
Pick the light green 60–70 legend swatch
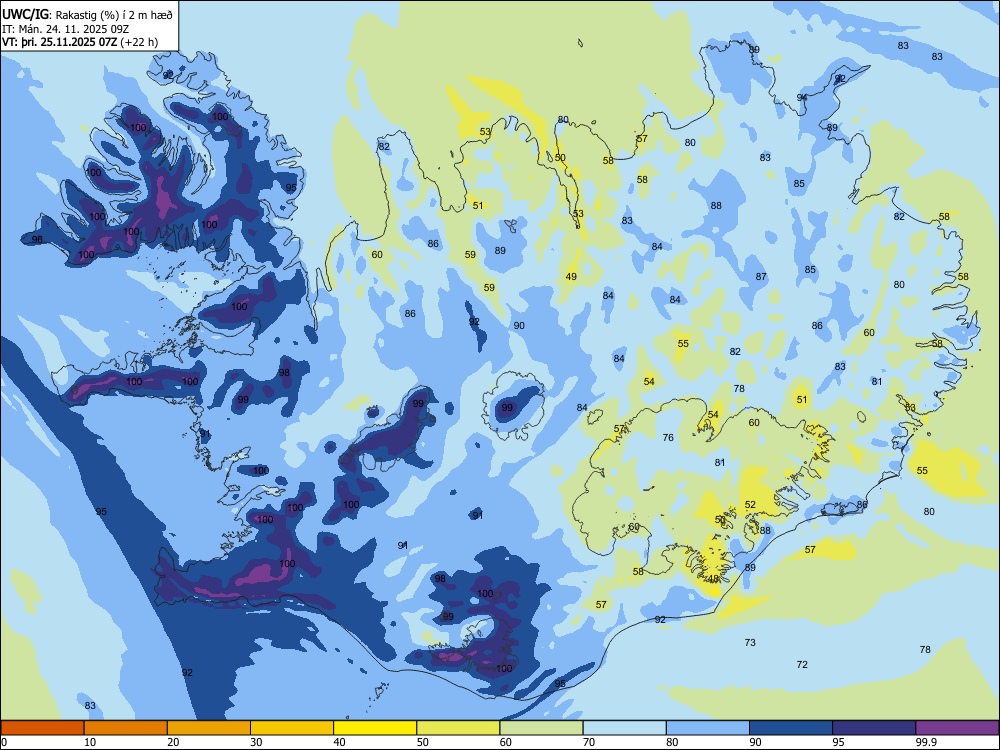tap(541, 728)
